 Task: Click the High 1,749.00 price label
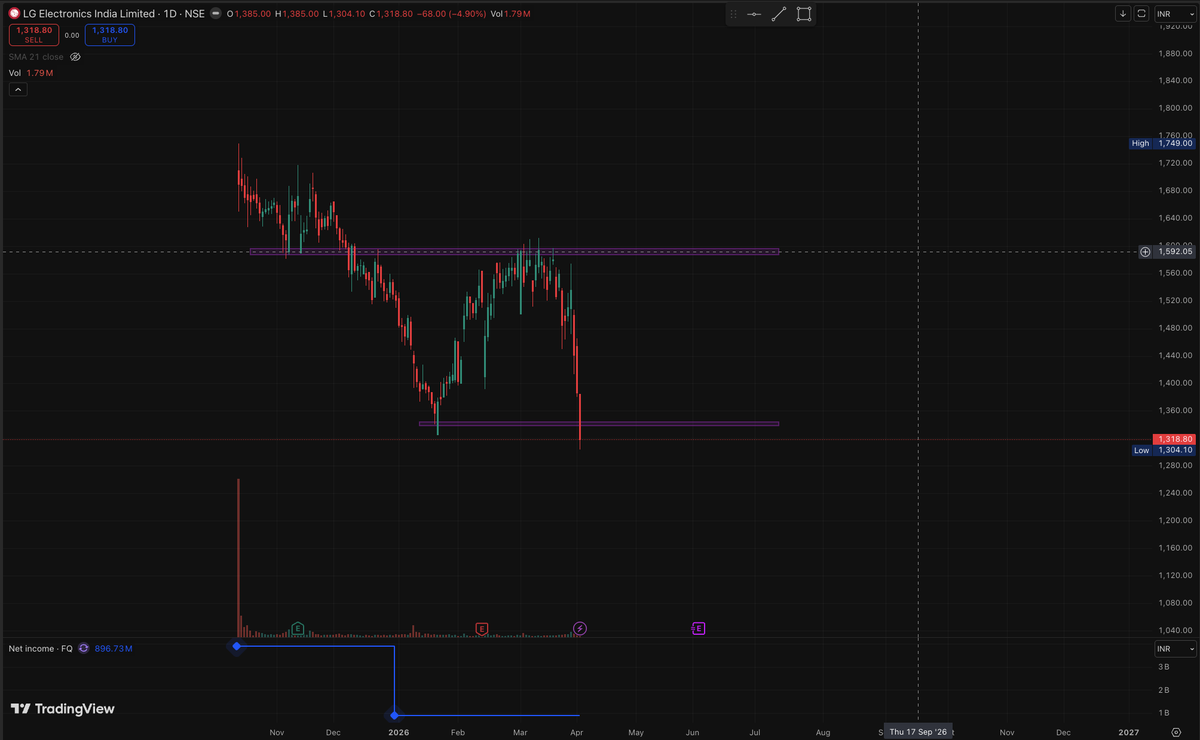point(1162,143)
